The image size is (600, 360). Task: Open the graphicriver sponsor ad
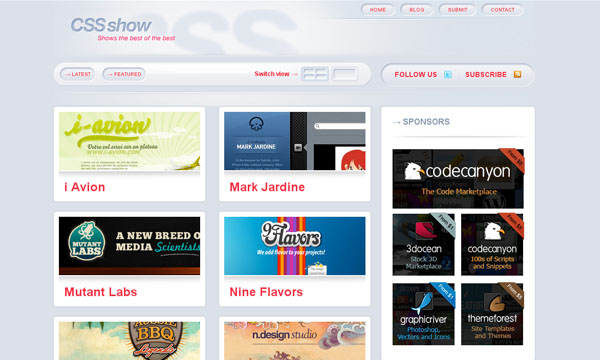(x=424, y=314)
